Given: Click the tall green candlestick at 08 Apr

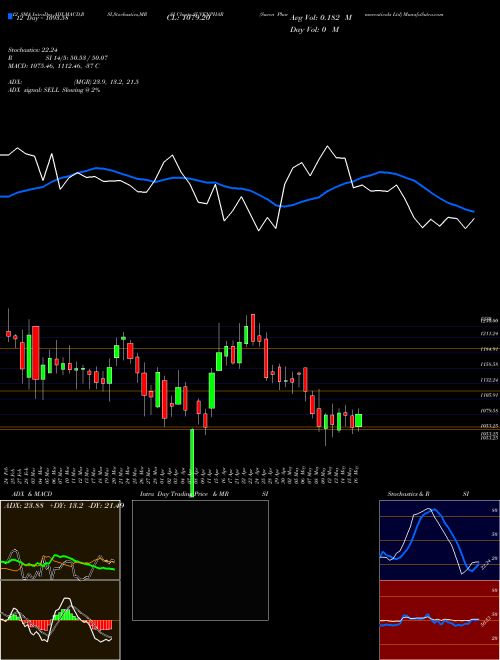Looking at the screenshot, I should 192,463.
